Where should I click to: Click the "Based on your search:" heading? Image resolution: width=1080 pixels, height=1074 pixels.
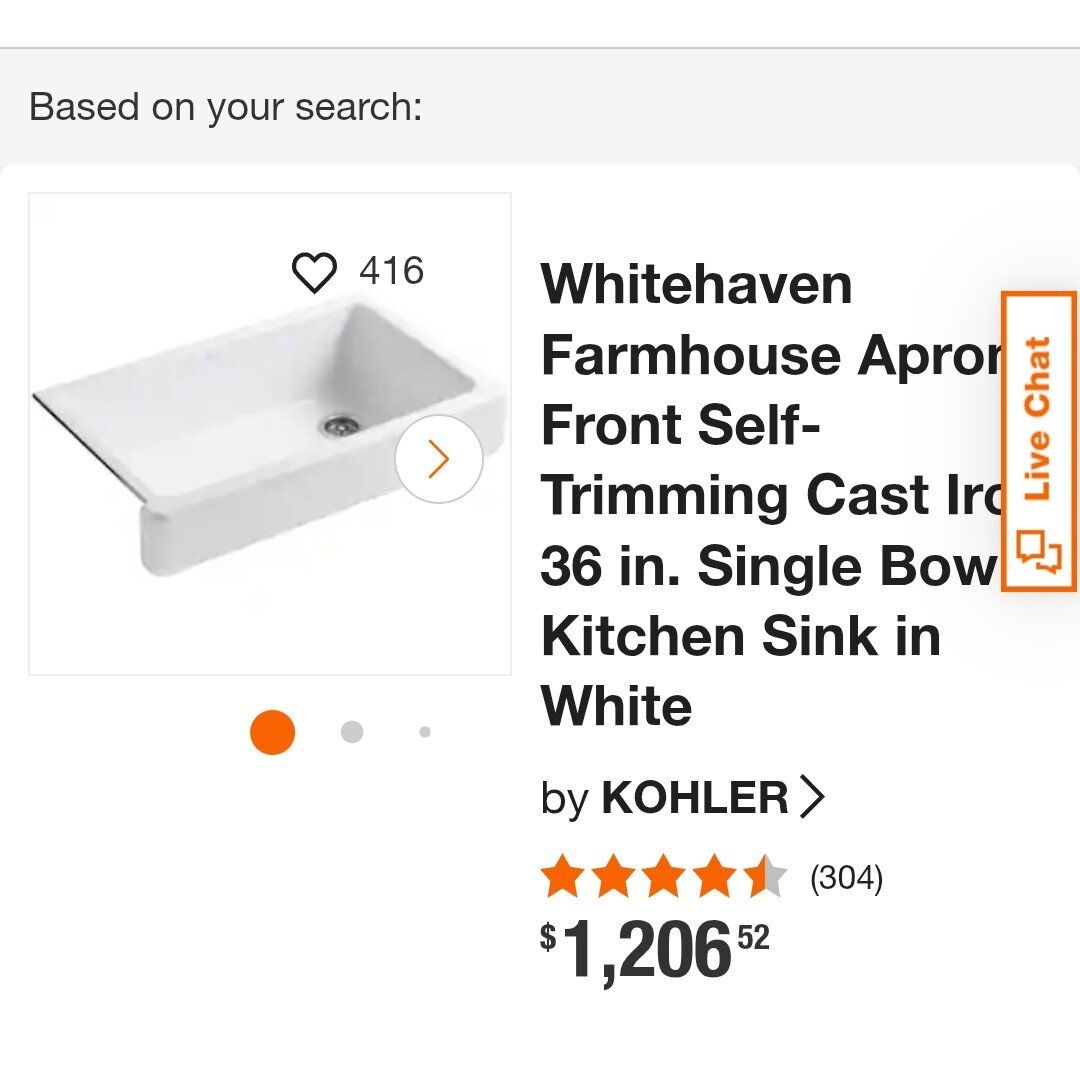(226, 106)
